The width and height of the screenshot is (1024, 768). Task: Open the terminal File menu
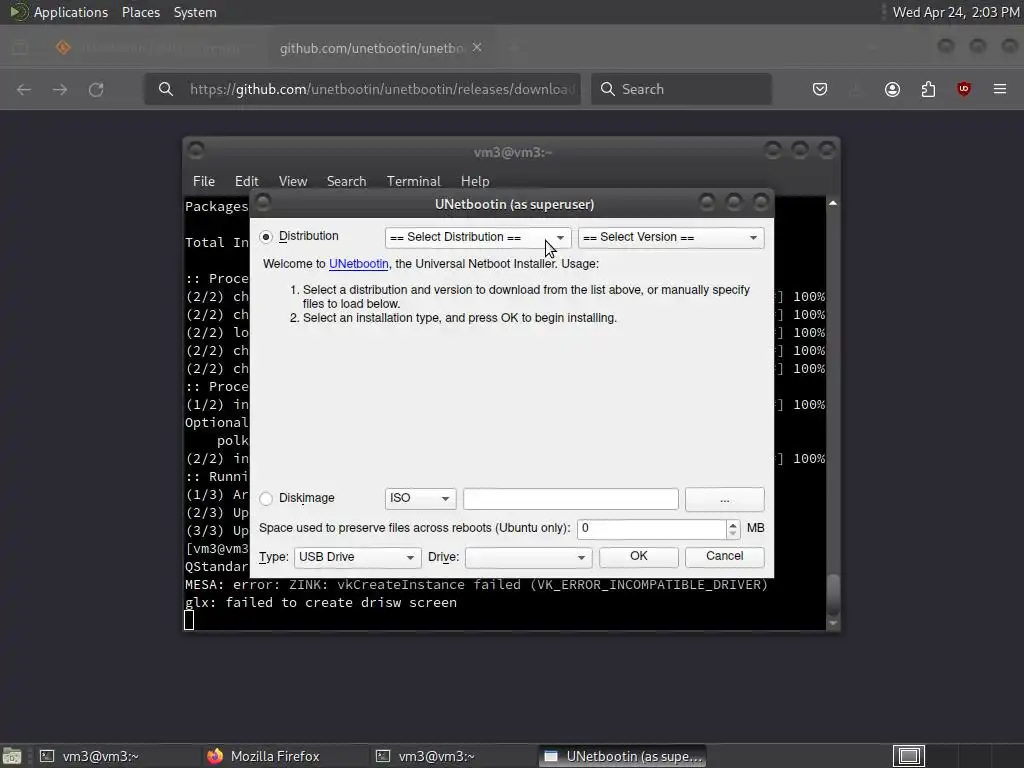pyautogui.click(x=204, y=182)
